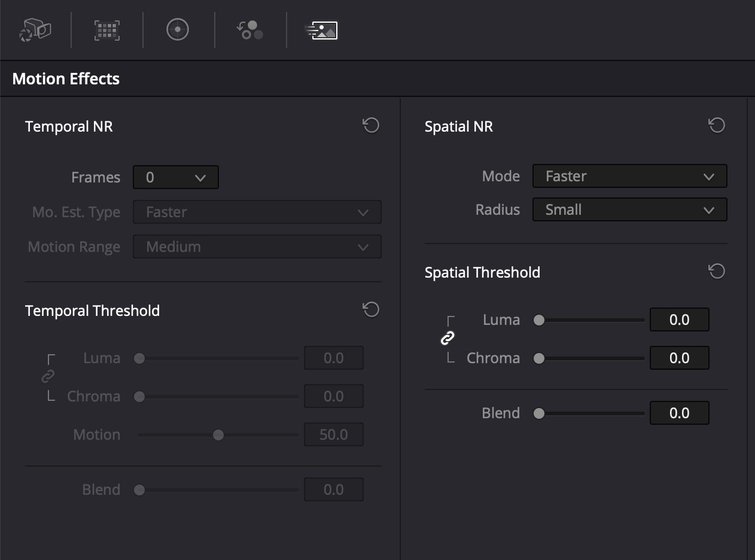755x560 pixels.
Task: Reset the Spatial Threshold values
Action: (716, 272)
